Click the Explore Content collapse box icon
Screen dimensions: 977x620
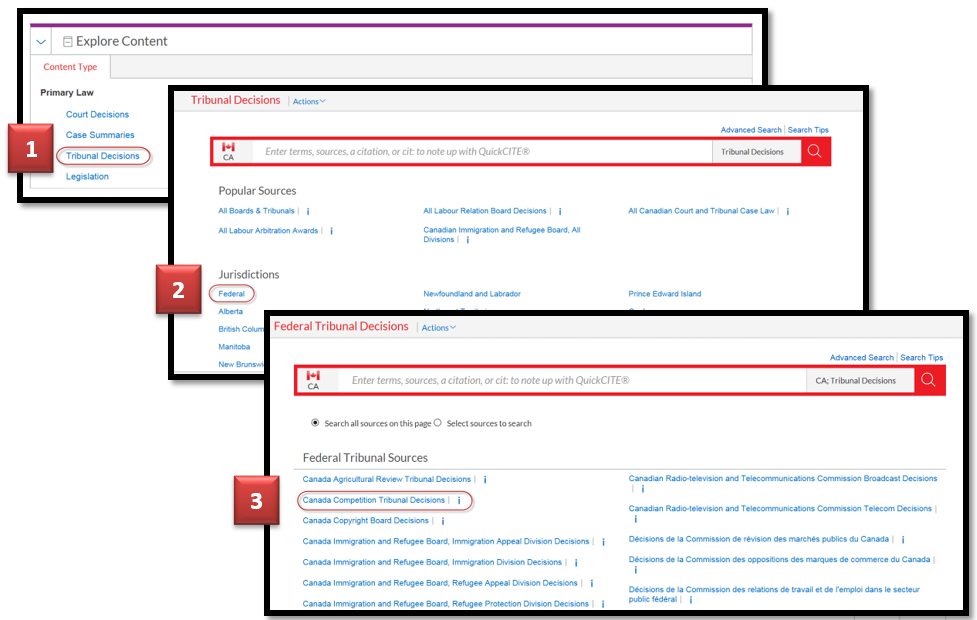(x=67, y=42)
